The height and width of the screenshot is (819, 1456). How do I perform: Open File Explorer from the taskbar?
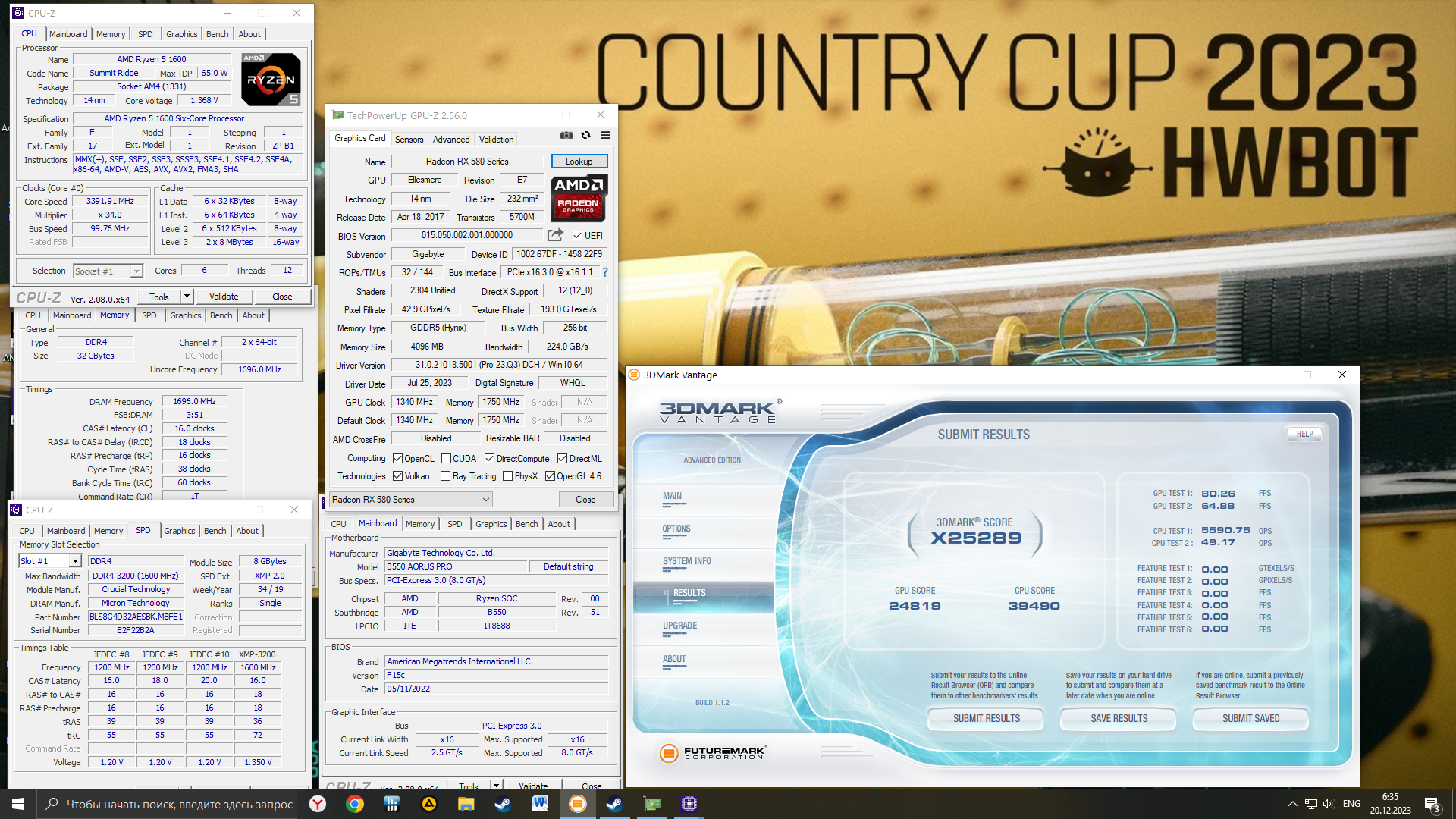(466, 804)
